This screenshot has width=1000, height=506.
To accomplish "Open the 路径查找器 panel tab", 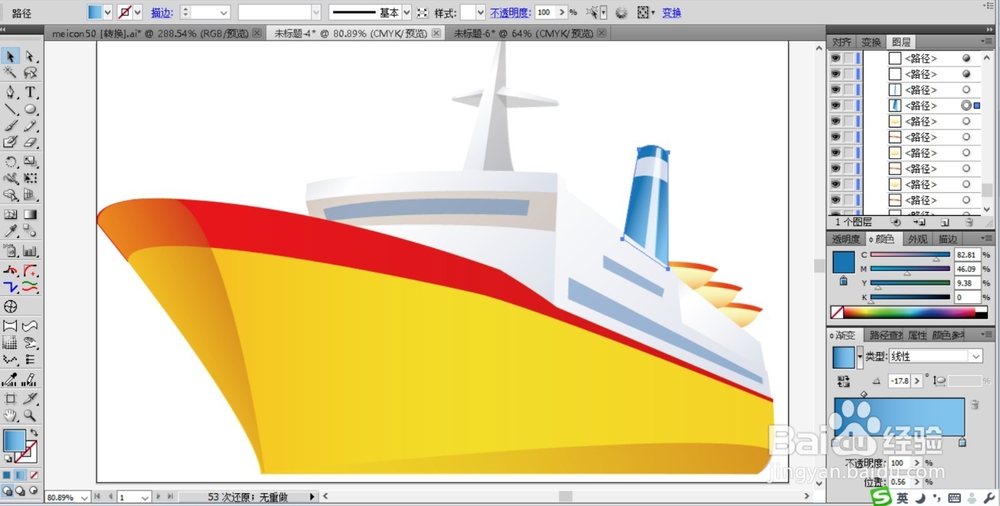I will tap(885, 335).
